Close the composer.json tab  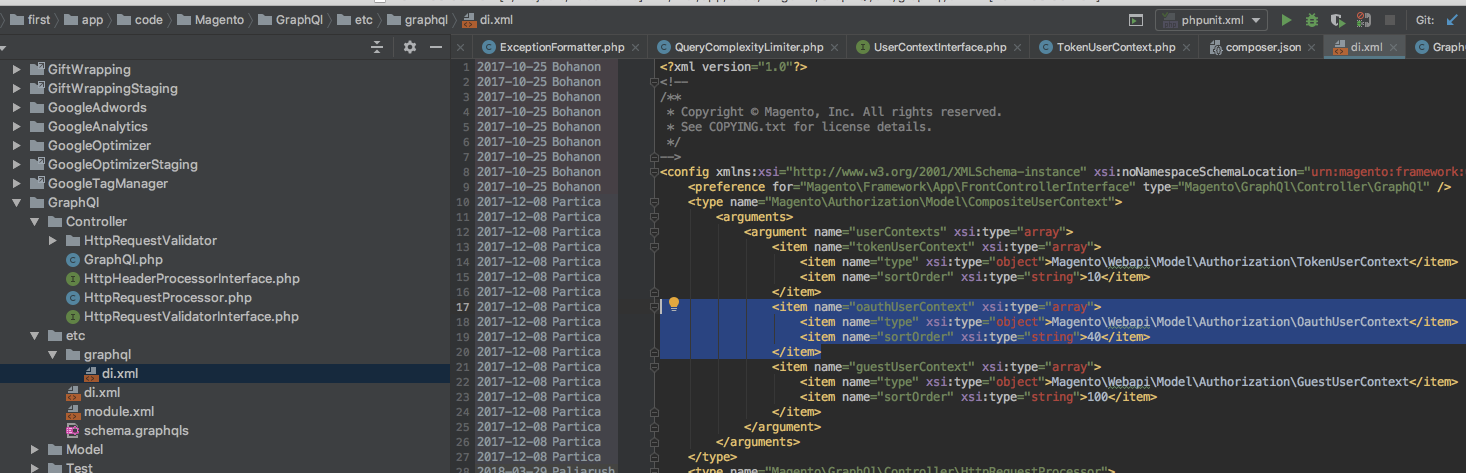click(1312, 47)
